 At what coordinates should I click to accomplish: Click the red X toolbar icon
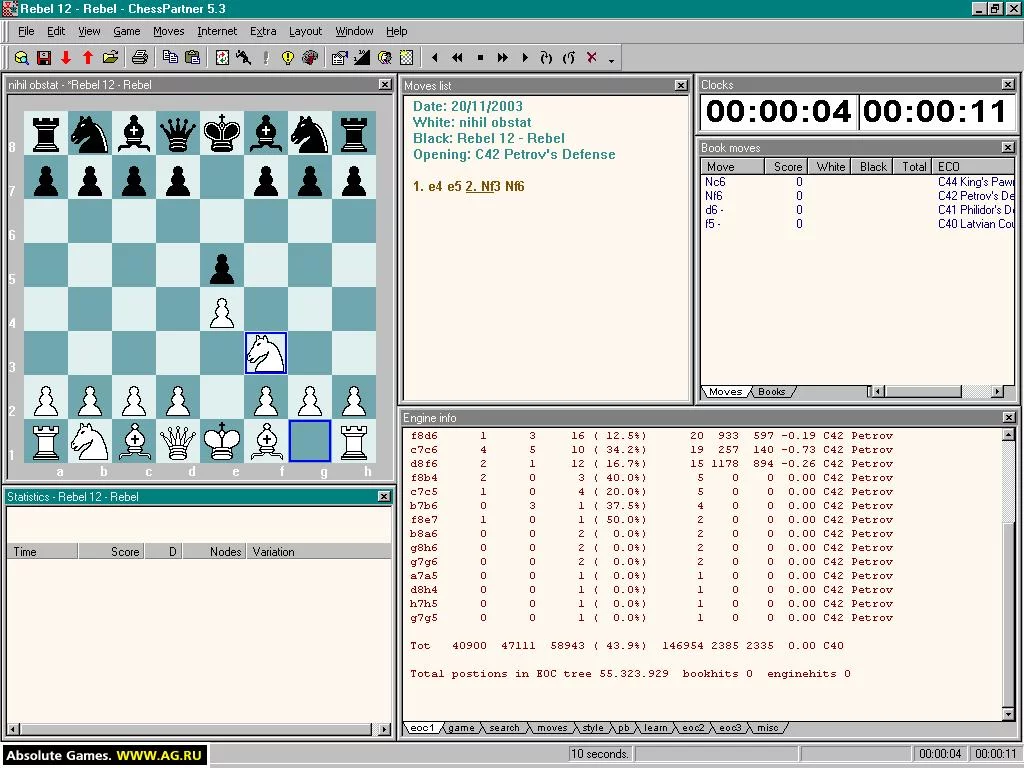coord(592,57)
